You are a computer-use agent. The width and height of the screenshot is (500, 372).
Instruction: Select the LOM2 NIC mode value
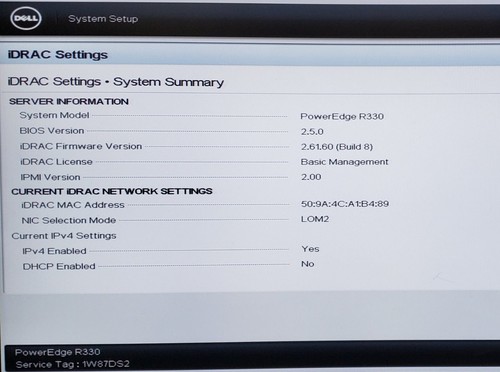tap(315, 219)
